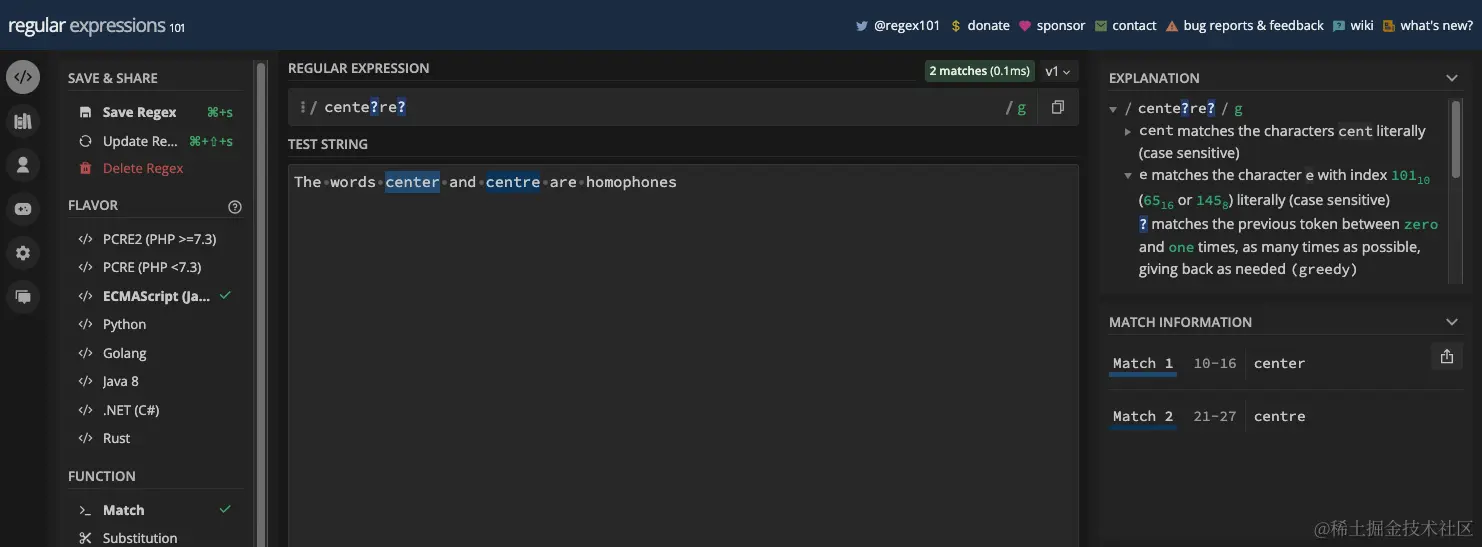
Task: Click the what's new icon
Action: click(1389, 26)
